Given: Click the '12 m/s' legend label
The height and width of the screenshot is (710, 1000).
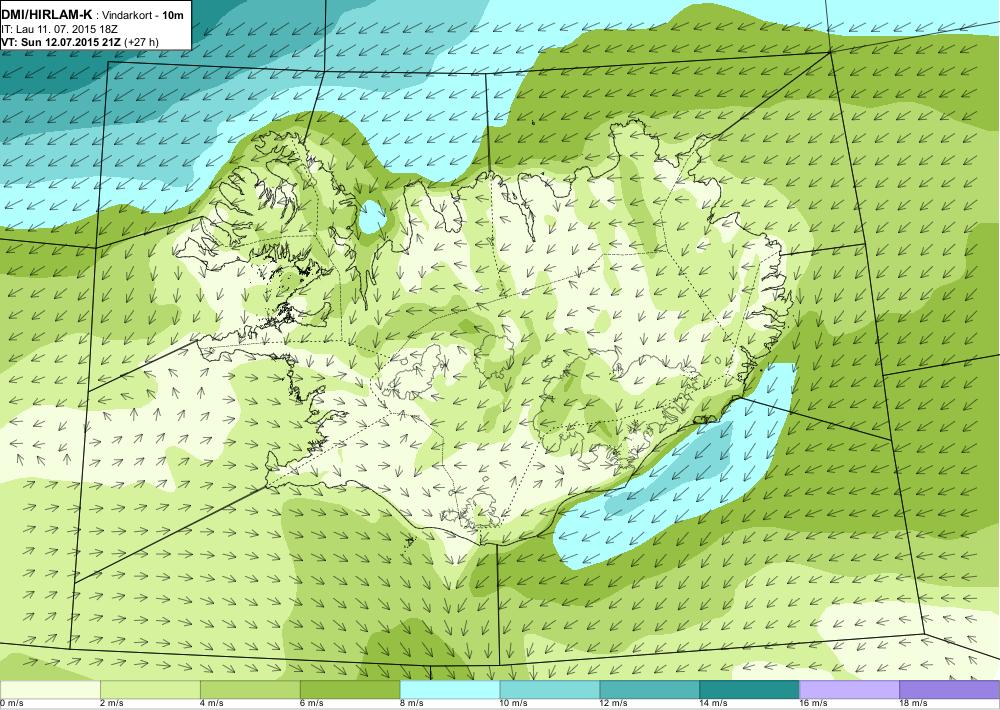Looking at the screenshot, I should [x=614, y=704].
